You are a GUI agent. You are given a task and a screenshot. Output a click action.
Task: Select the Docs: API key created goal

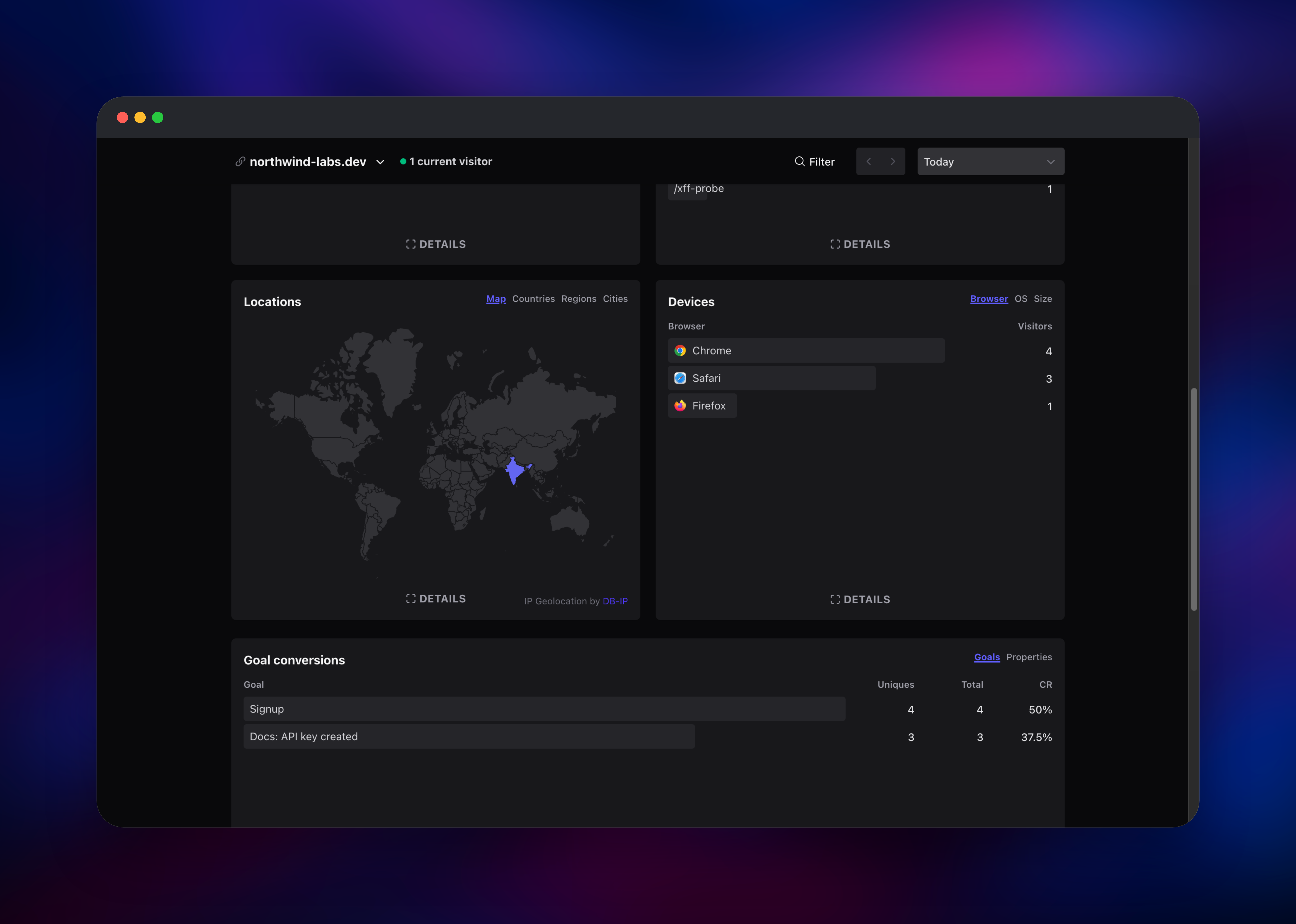click(x=648, y=737)
